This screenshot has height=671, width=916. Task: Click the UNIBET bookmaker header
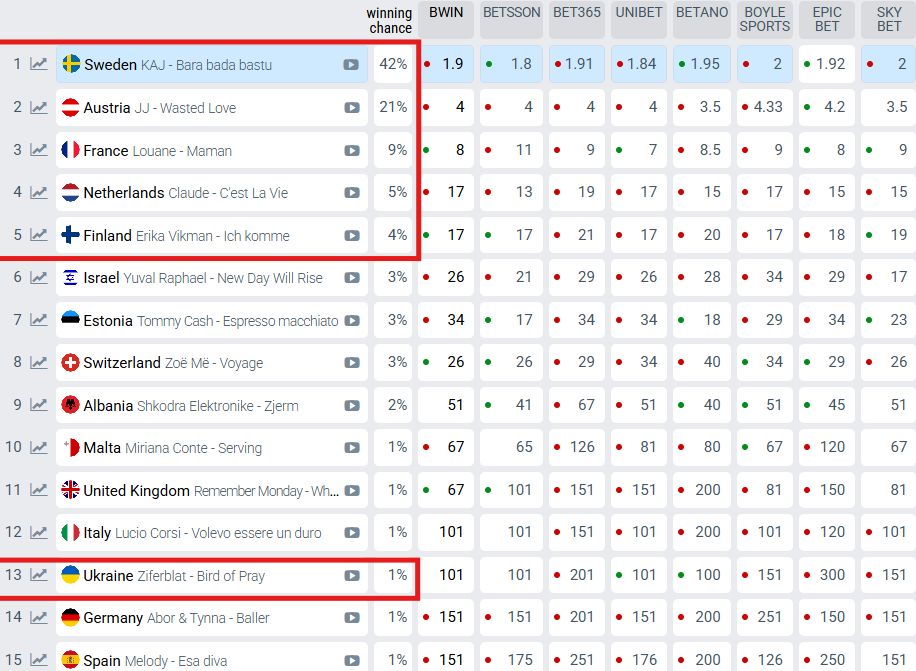(x=638, y=13)
